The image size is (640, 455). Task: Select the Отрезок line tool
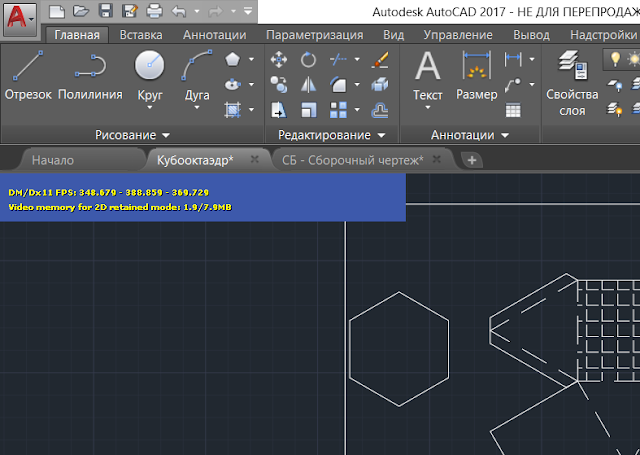(x=28, y=75)
